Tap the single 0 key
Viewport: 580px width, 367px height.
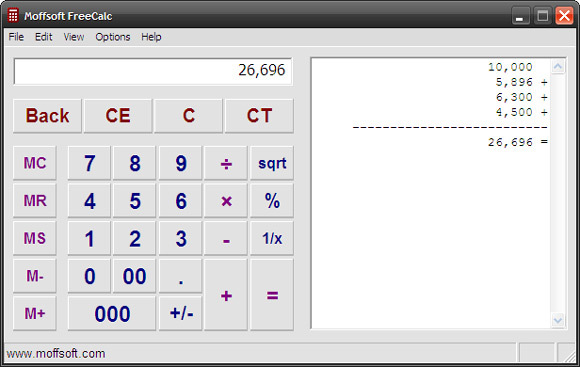click(89, 276)
